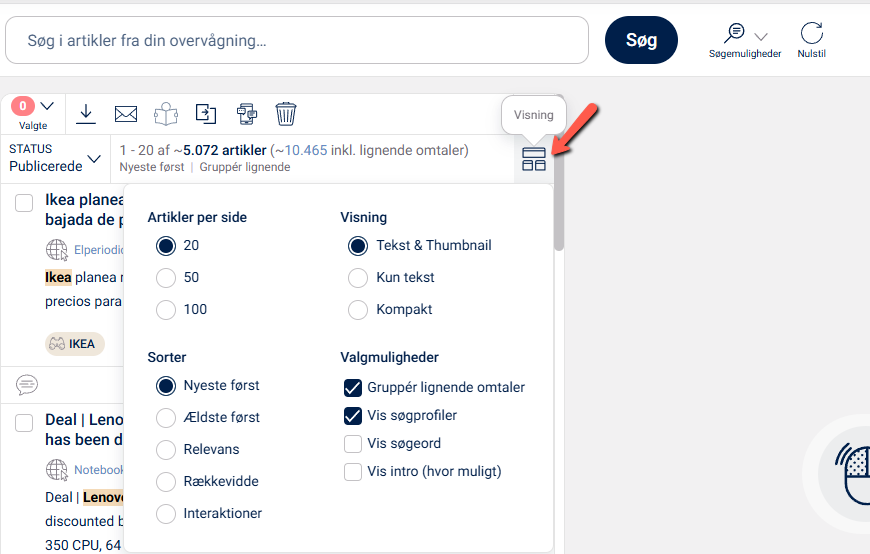Viewport: 870px width, 554px height.
Task: Enable the Vis søgeord checkbox
Action: 353,443
